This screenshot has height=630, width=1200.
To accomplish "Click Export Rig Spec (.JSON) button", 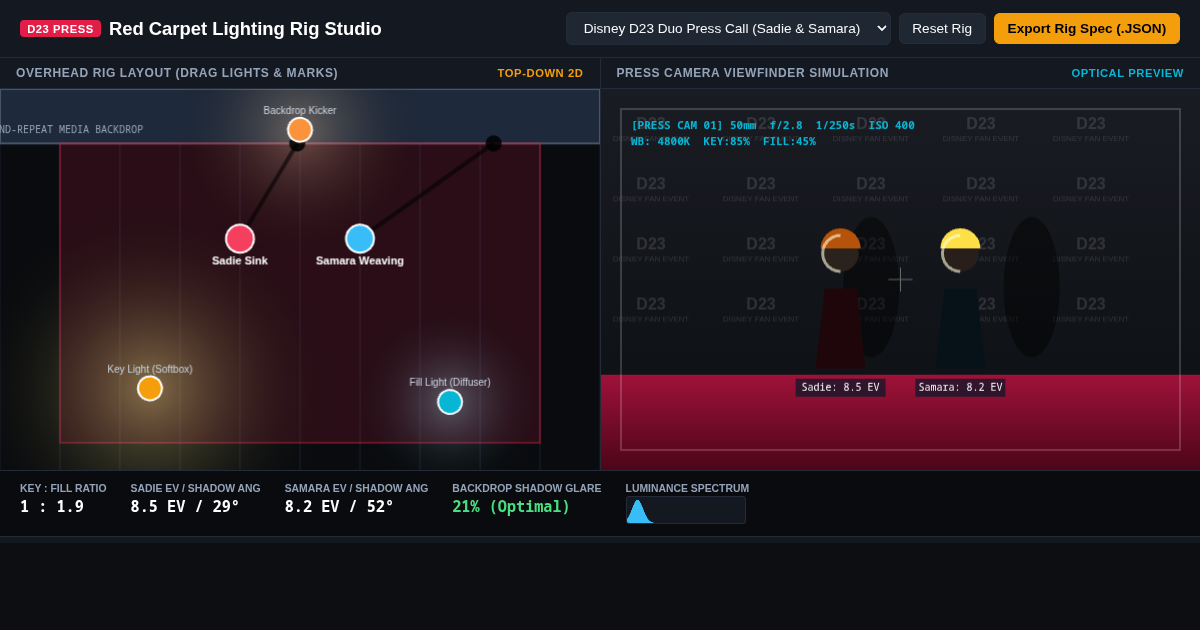I will click(x=1087, y=28).
